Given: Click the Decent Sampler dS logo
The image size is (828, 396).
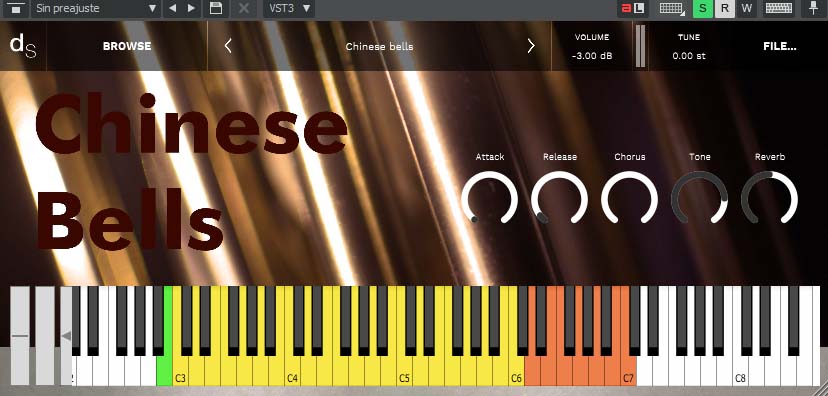Looking at the screenshot, I should [x=23, y=46].
